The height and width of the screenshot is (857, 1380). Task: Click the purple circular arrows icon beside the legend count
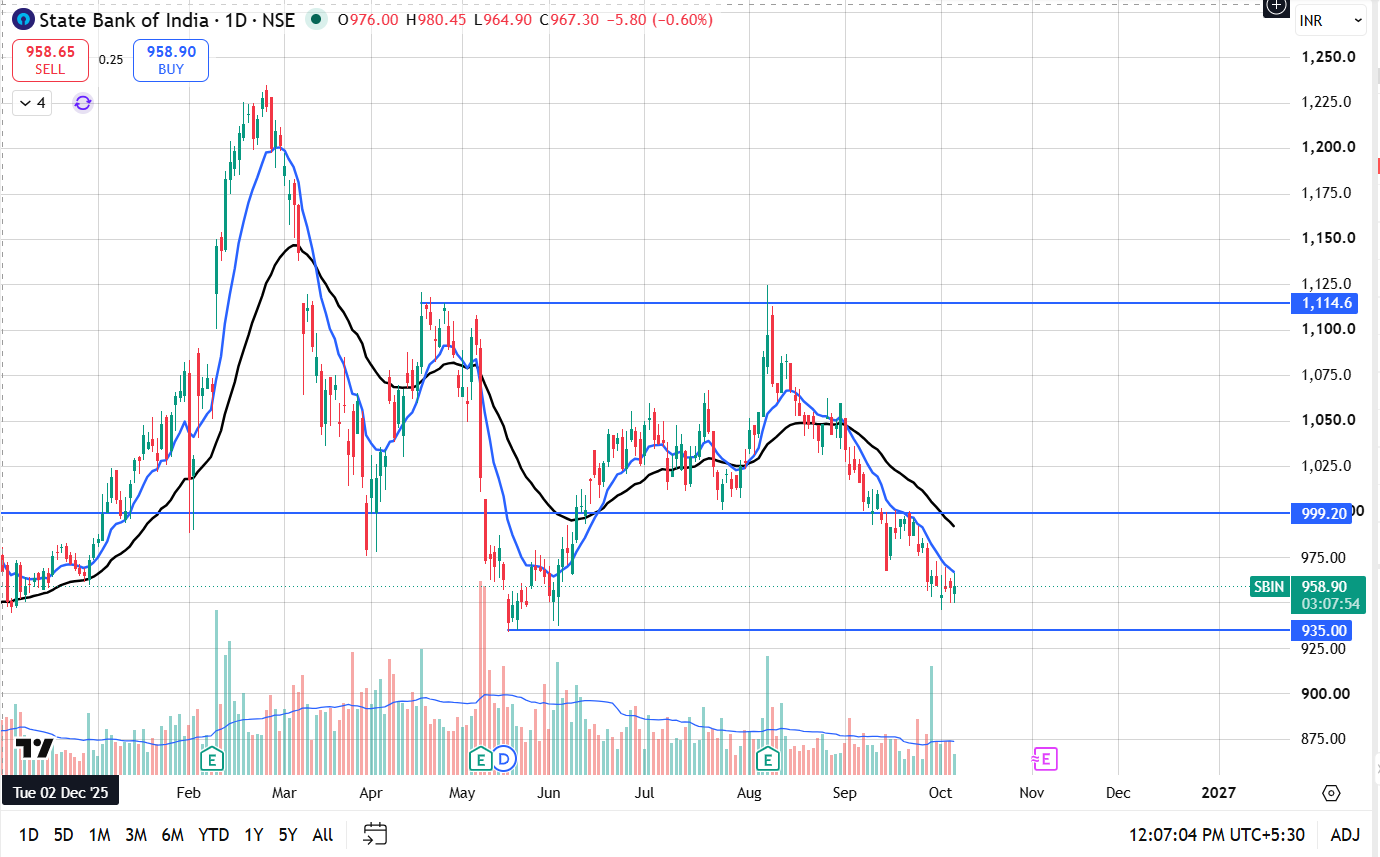(x=83, y=102)
